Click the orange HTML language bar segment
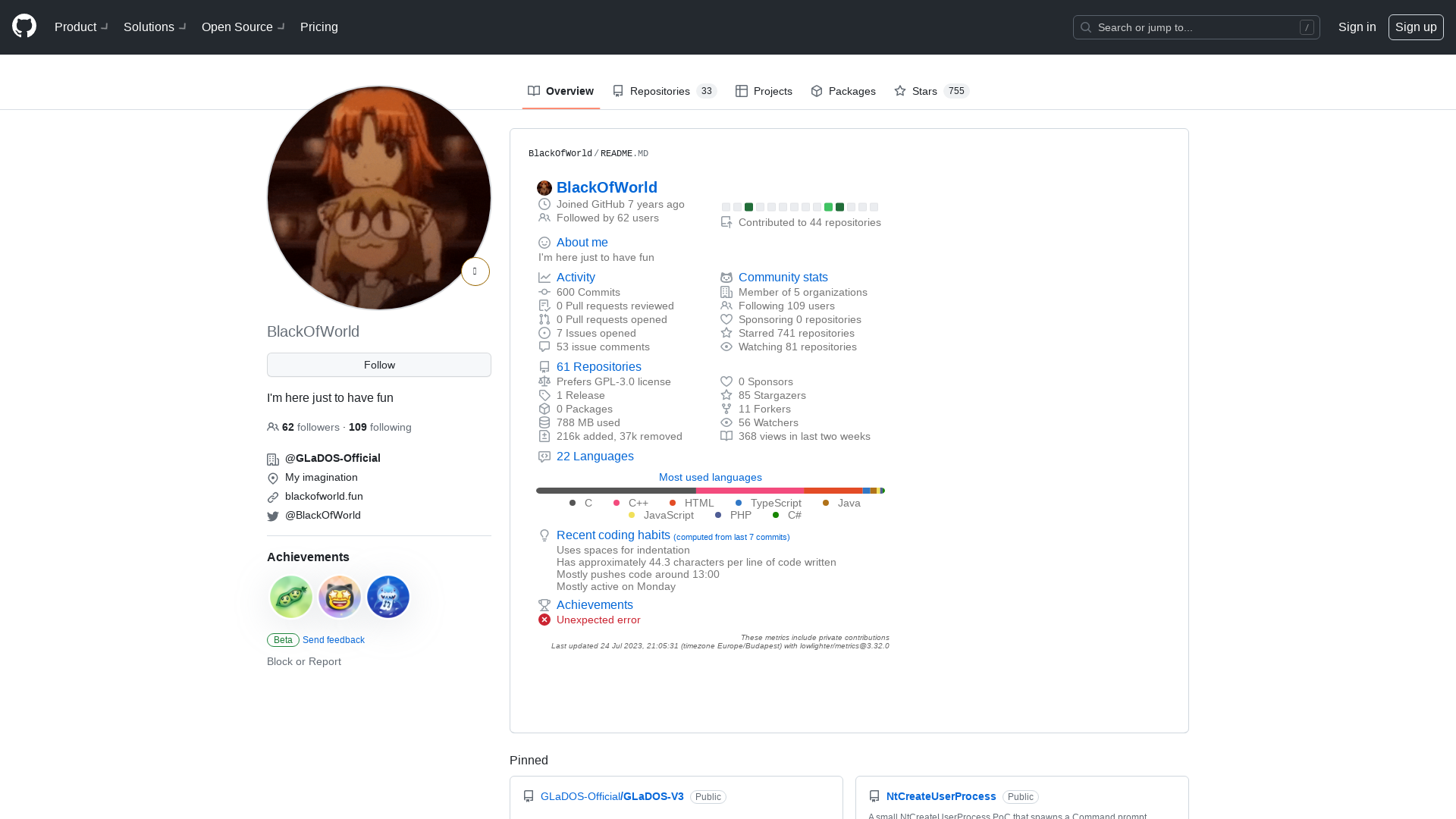Image resolution: width=1456 pixels, height=819 pixels. click(x=833, y=491)
